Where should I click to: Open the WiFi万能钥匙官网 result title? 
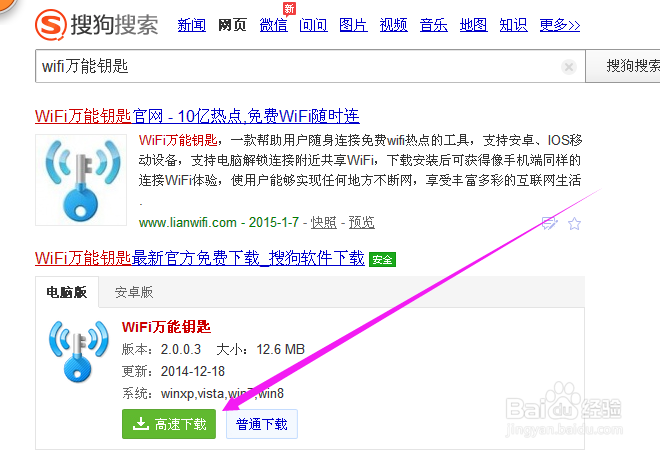click(x=197, y=116)
